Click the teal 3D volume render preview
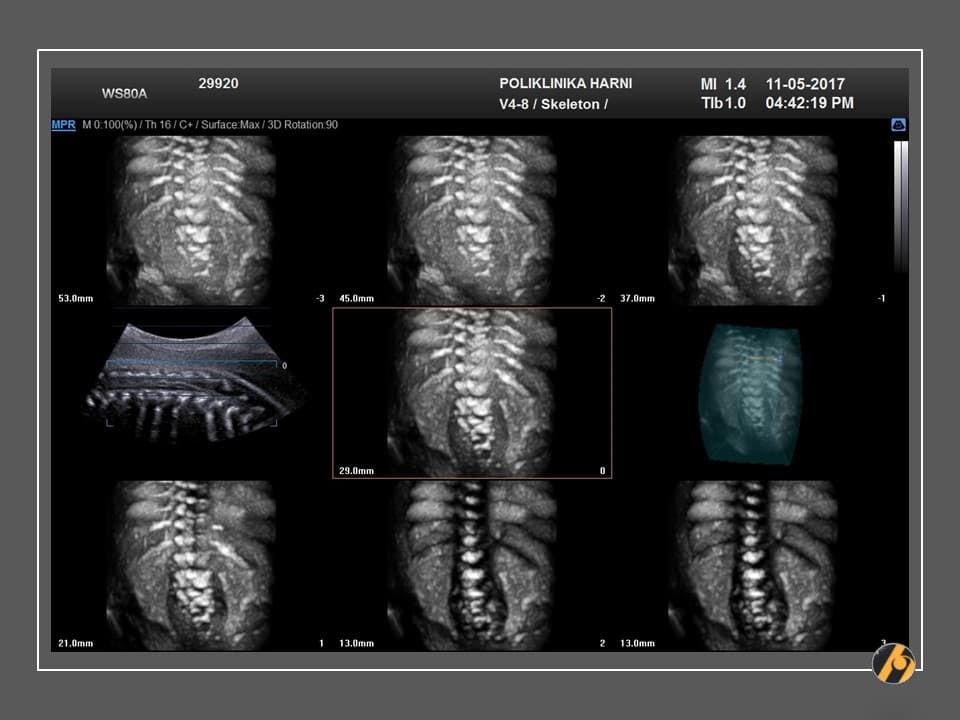 (750, 393)
